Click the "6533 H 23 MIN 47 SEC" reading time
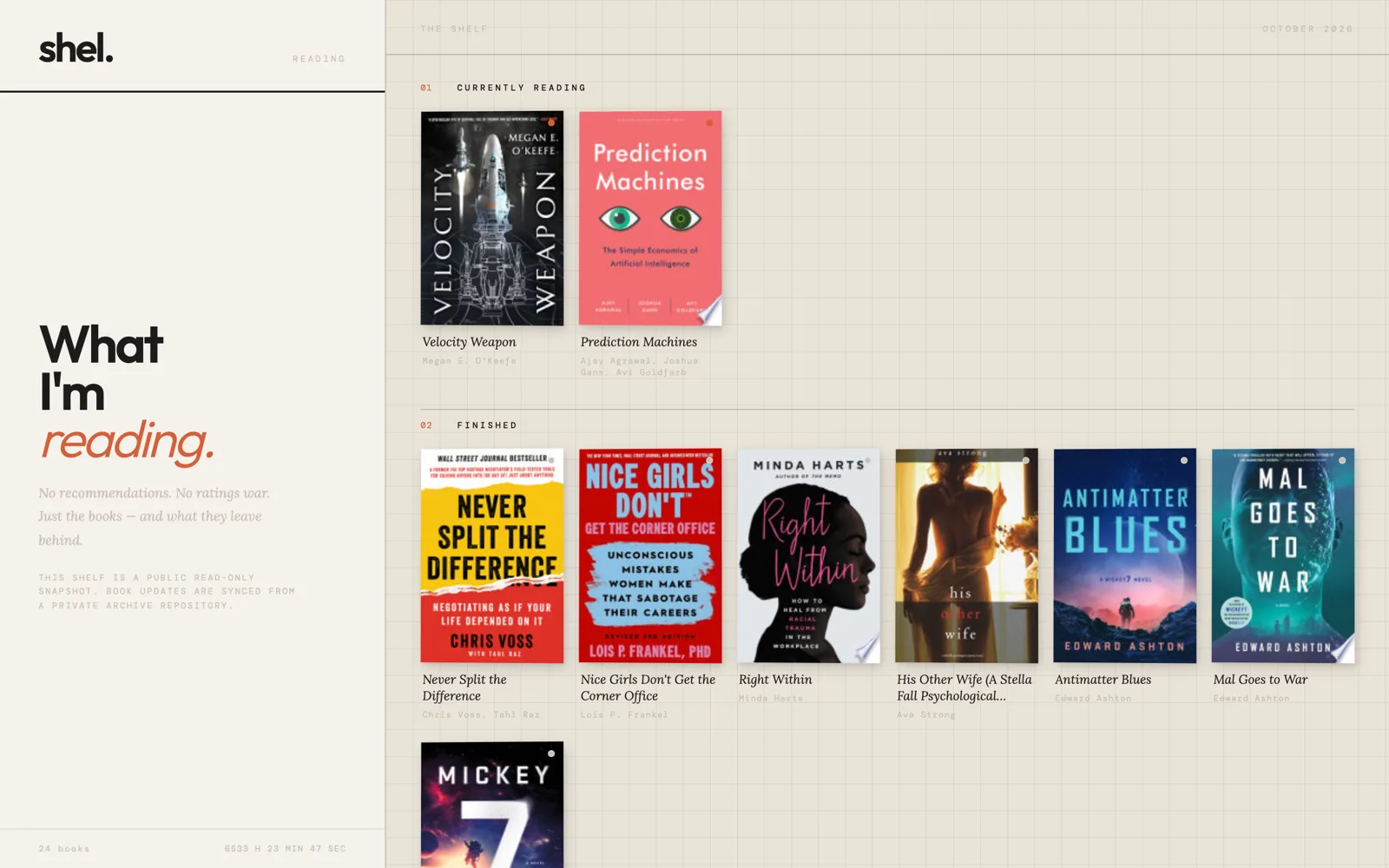1389x868 pixels. tap(285, 849)
